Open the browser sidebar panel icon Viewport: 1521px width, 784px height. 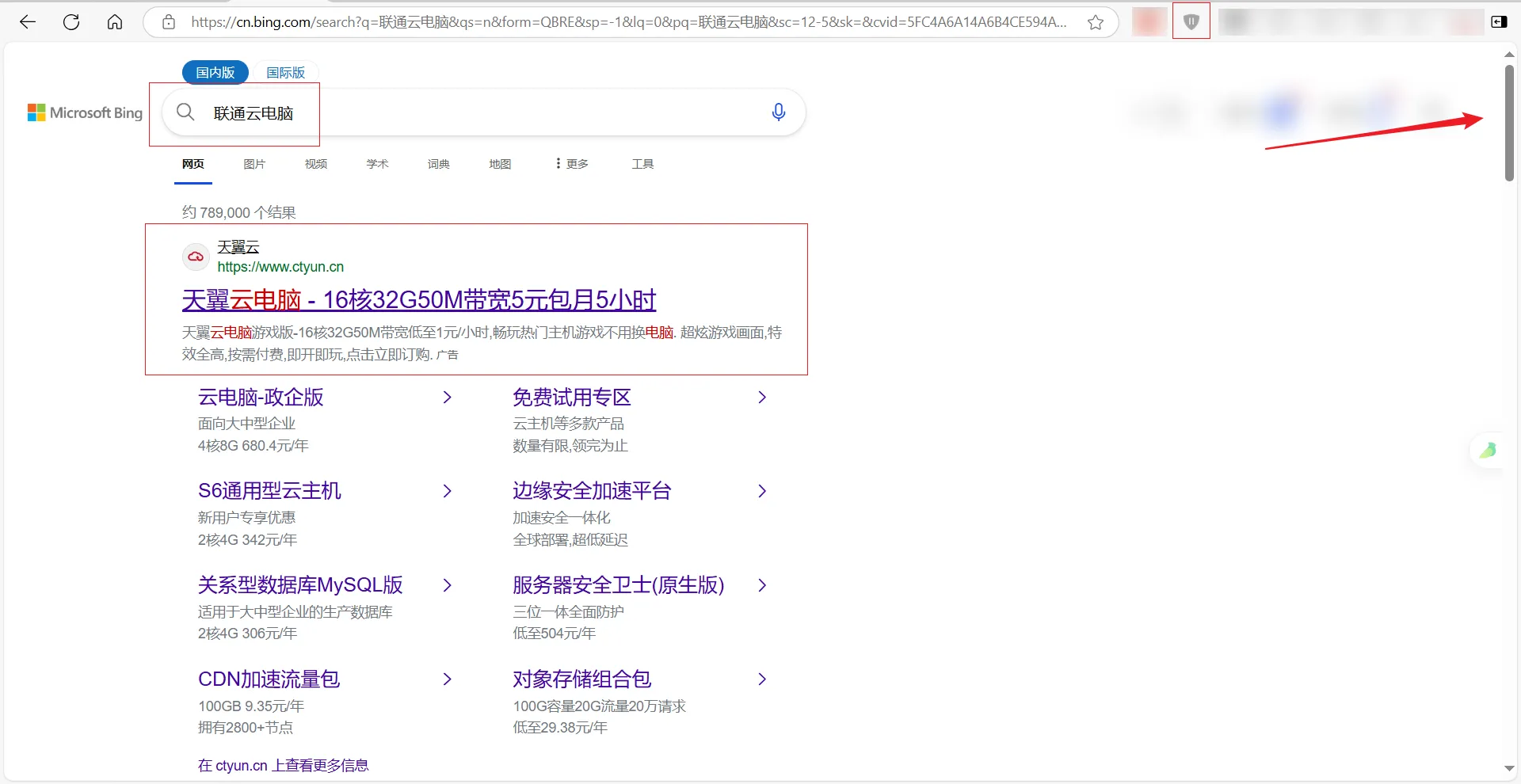tap(1499, 22)
